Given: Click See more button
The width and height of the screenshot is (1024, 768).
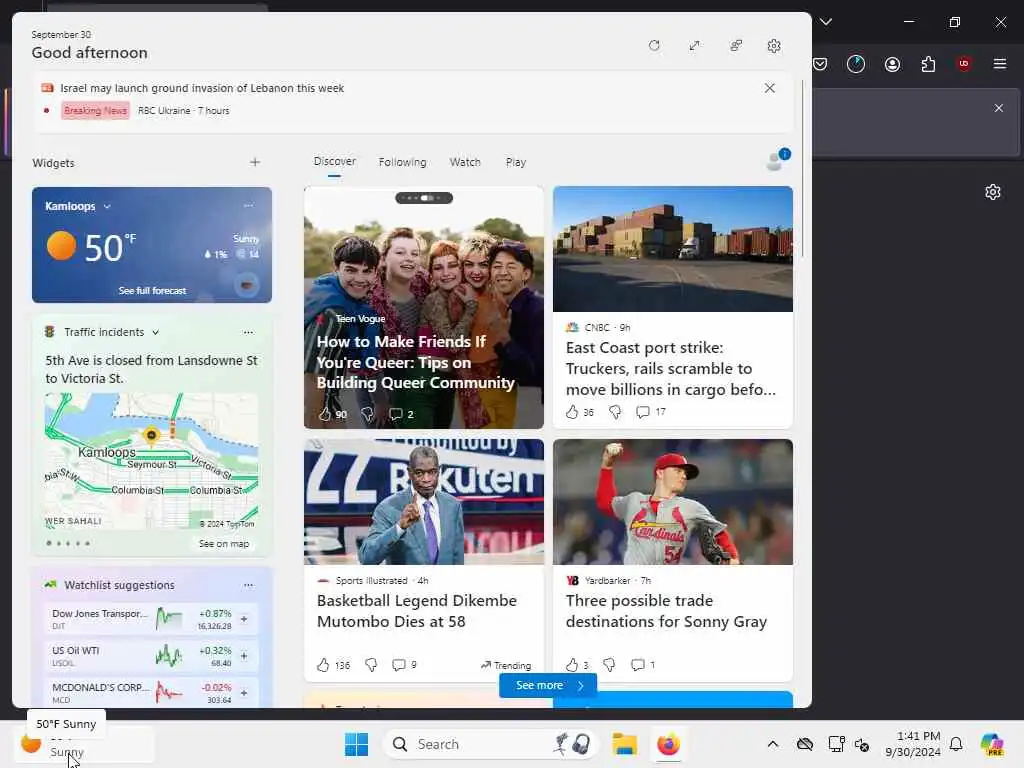Looking at the screenshot, I should click(x=548, y=685).
